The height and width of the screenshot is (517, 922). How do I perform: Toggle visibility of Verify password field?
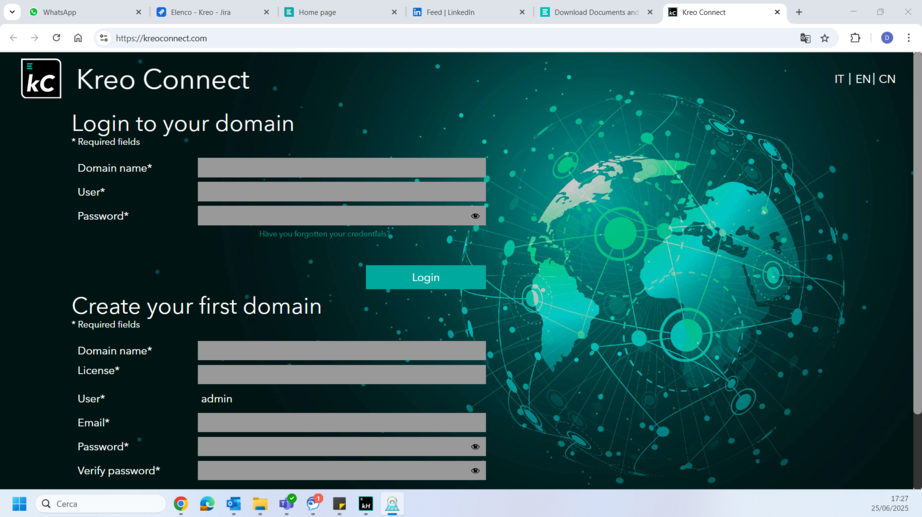pyautogui.click(x=475, y=471)
